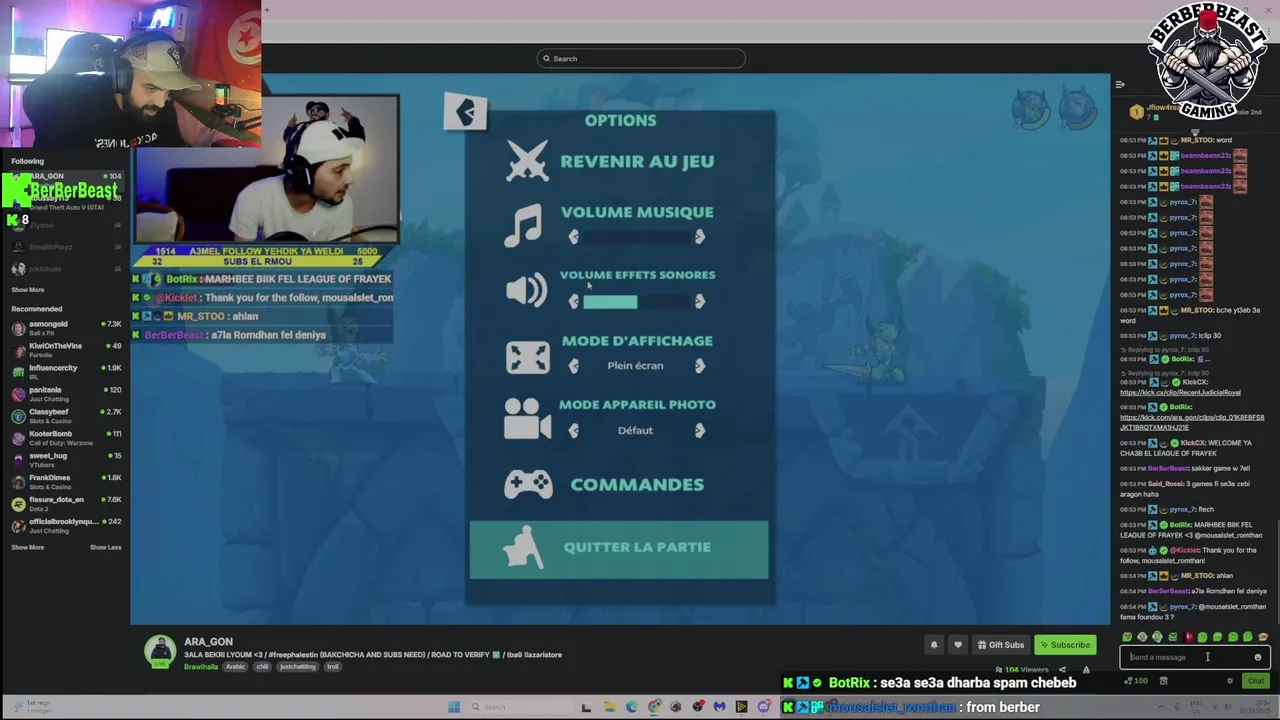Screen dimensions: 1280x720
Task: Click Show Less under Recommended
Action: coord(105,548)
